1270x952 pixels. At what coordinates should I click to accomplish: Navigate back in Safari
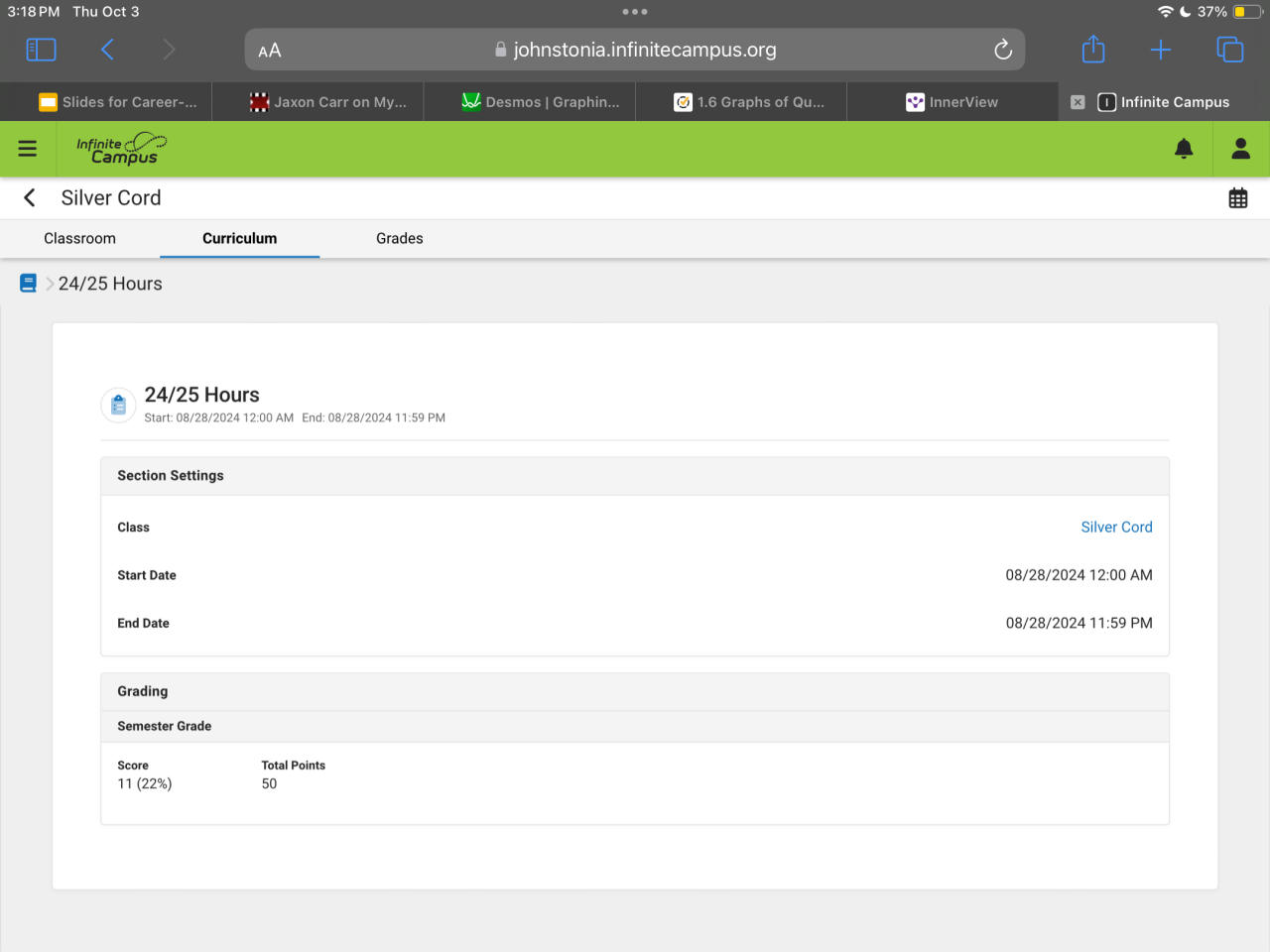point(107,50)
